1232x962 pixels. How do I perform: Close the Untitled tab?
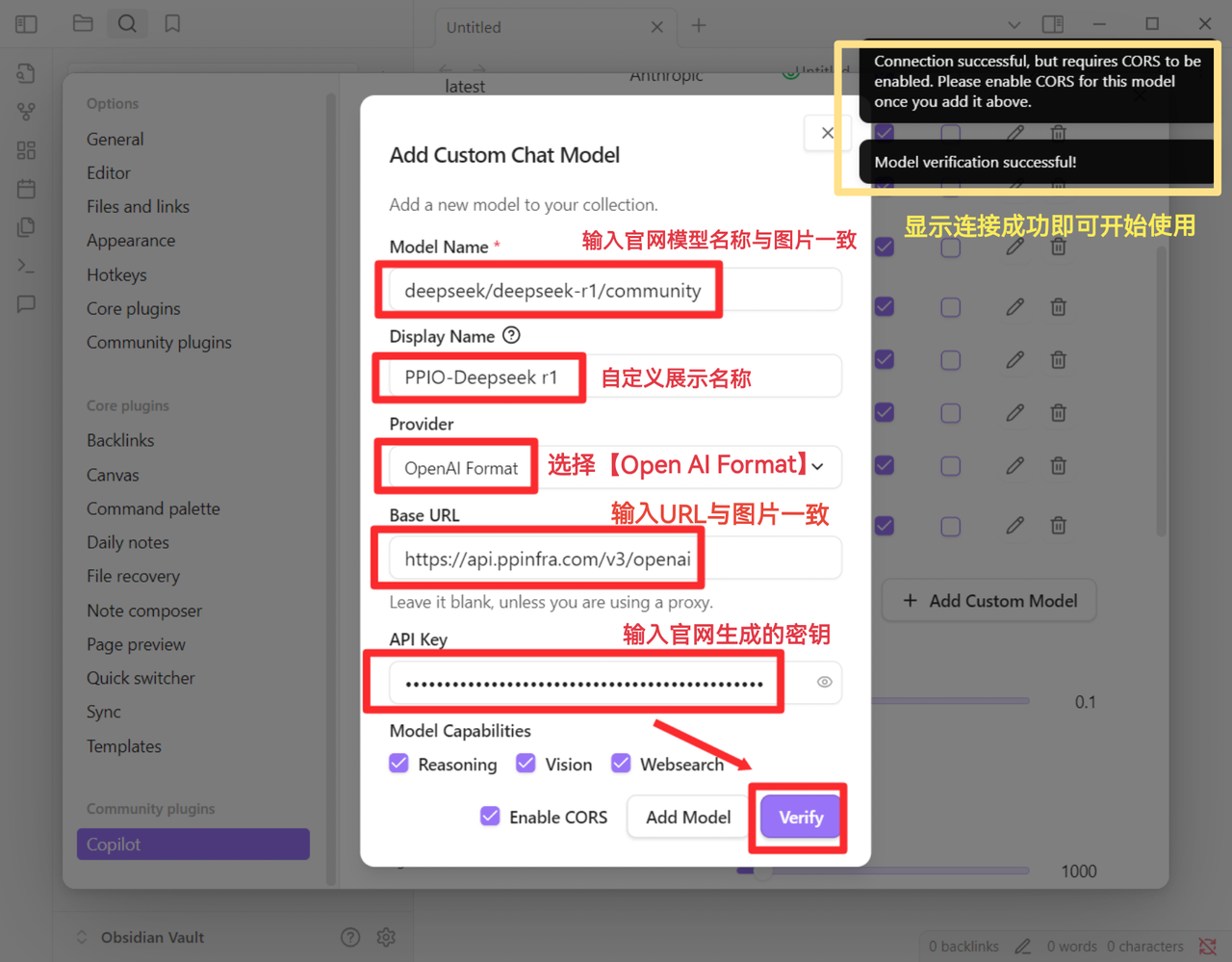tap(656, 27)
